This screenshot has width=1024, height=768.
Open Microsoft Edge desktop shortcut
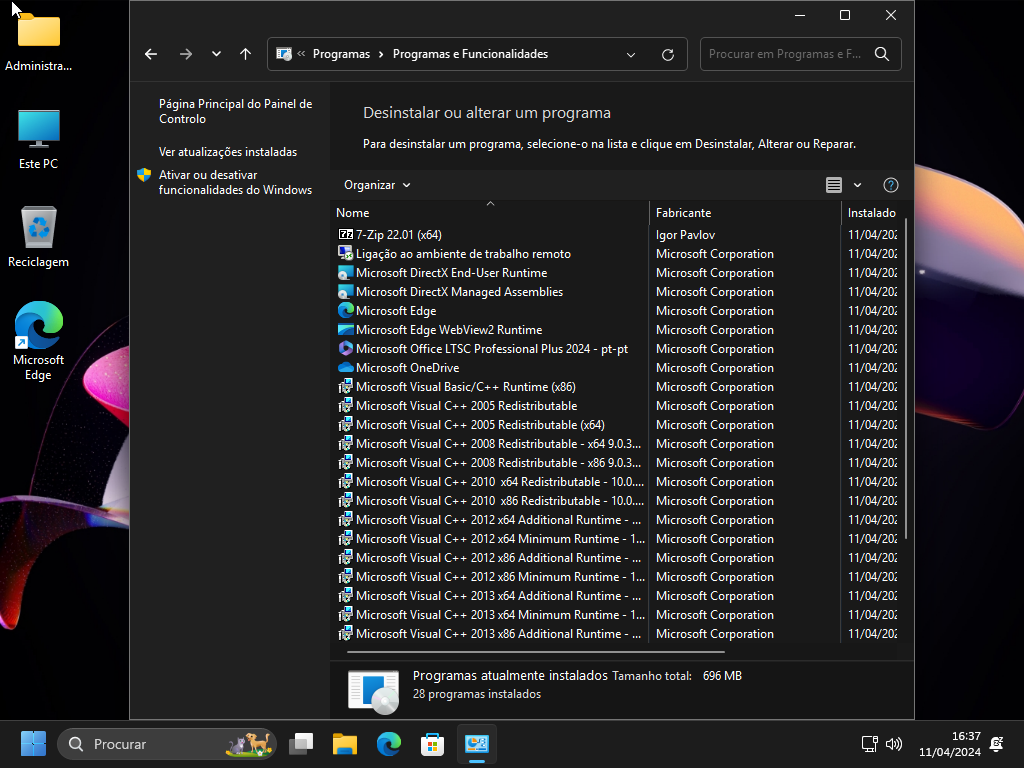(39, 341)
